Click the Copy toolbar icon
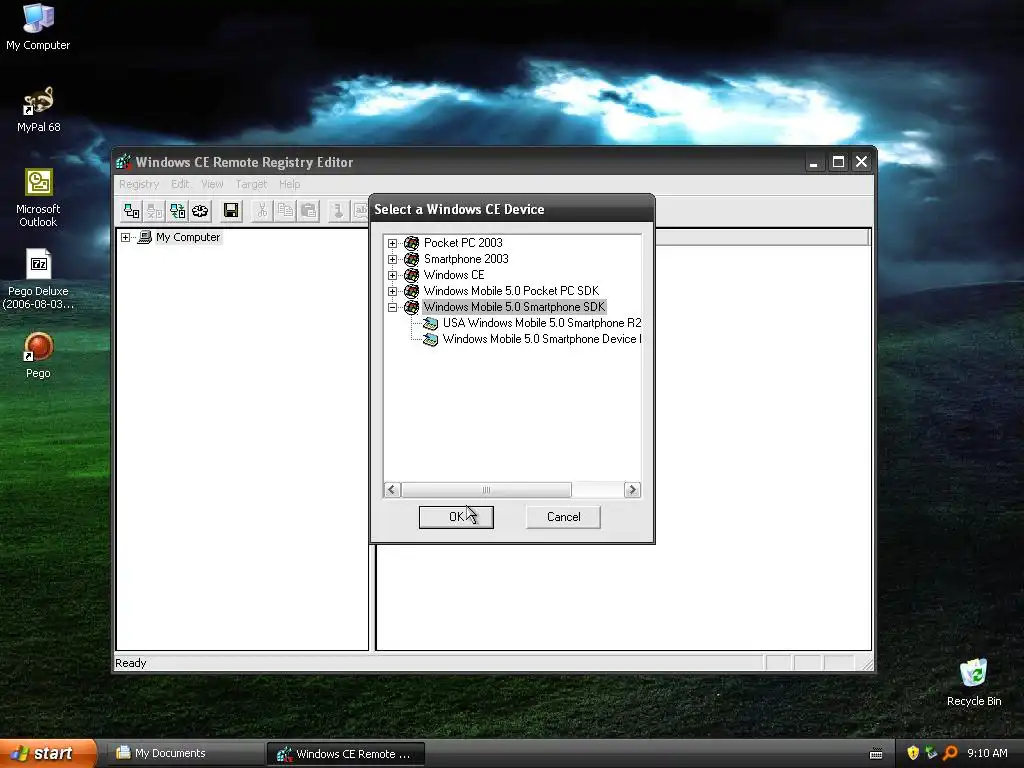 pyautogui.click(x=285, y=210)
